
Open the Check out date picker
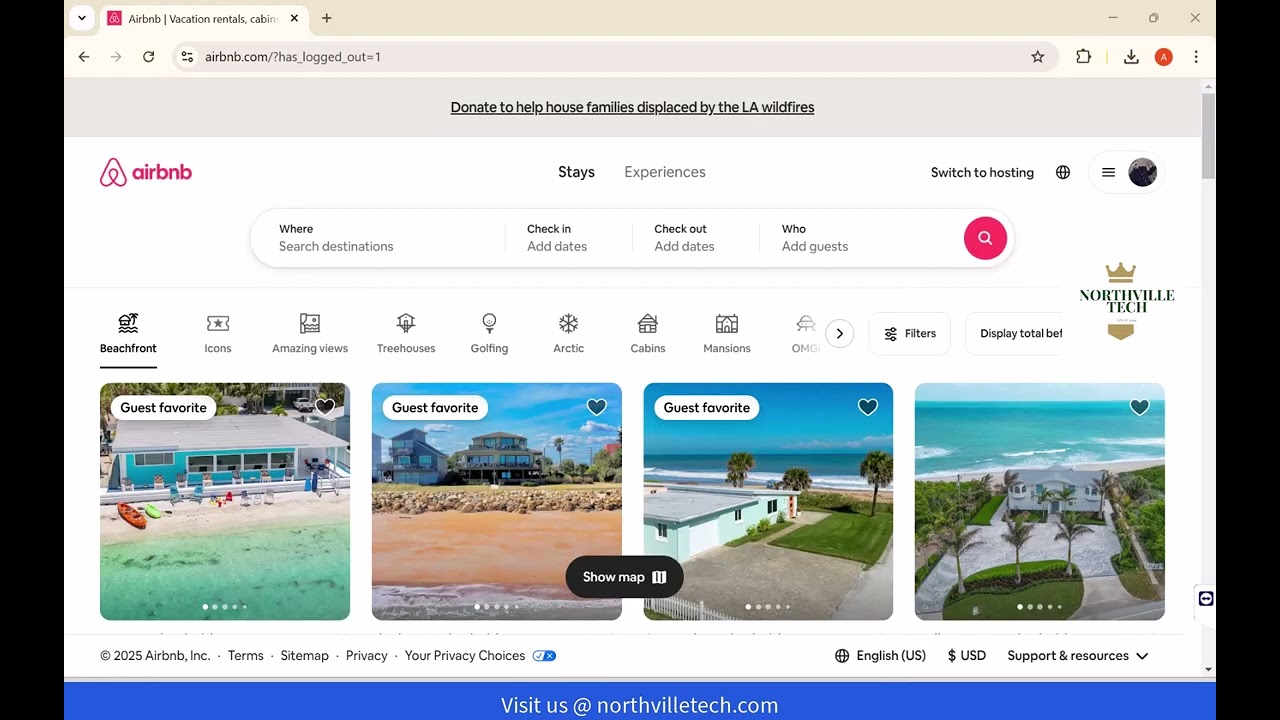click(696, 238)
